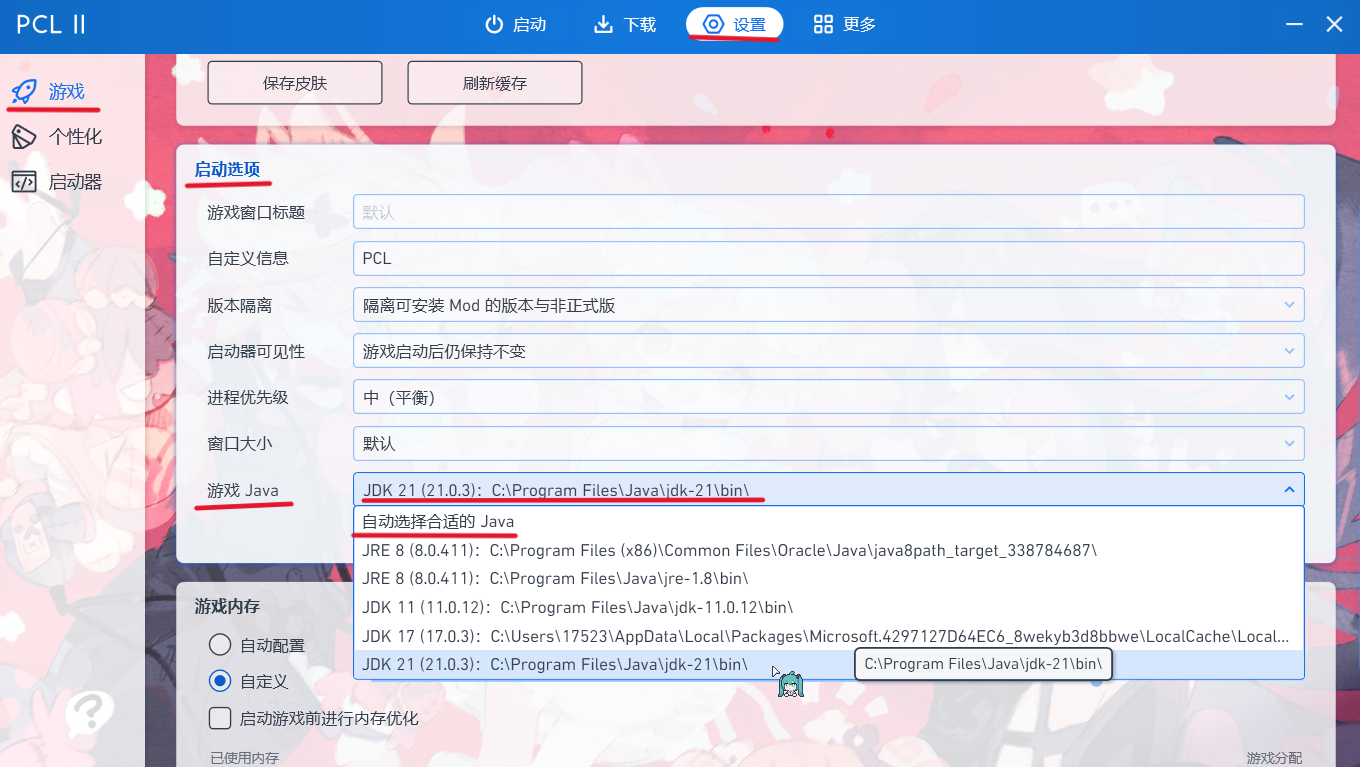Open the 进程优先级 dropdown

[829, 397]
